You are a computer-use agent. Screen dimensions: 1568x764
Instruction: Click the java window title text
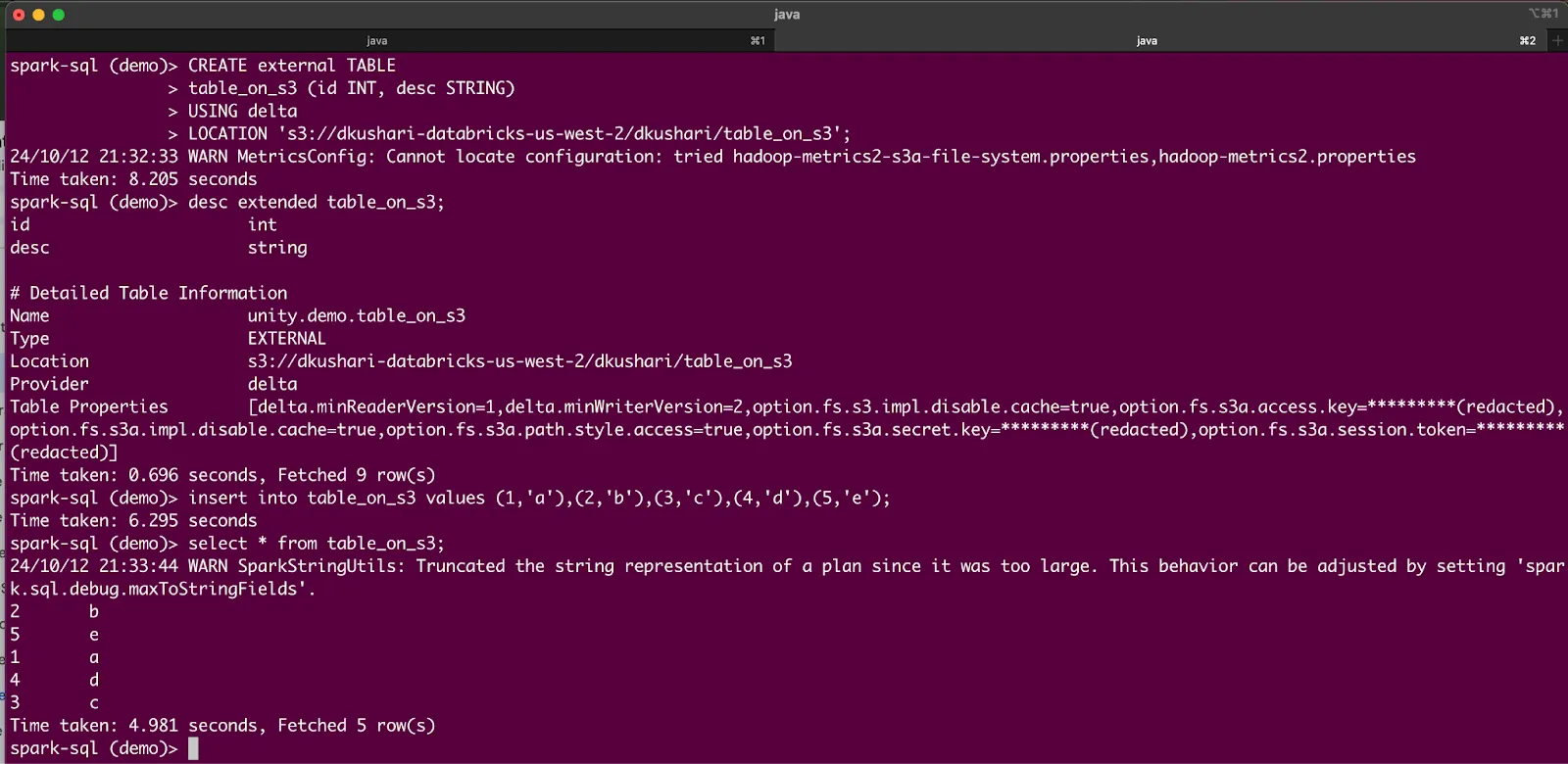(x=786, y=15)
